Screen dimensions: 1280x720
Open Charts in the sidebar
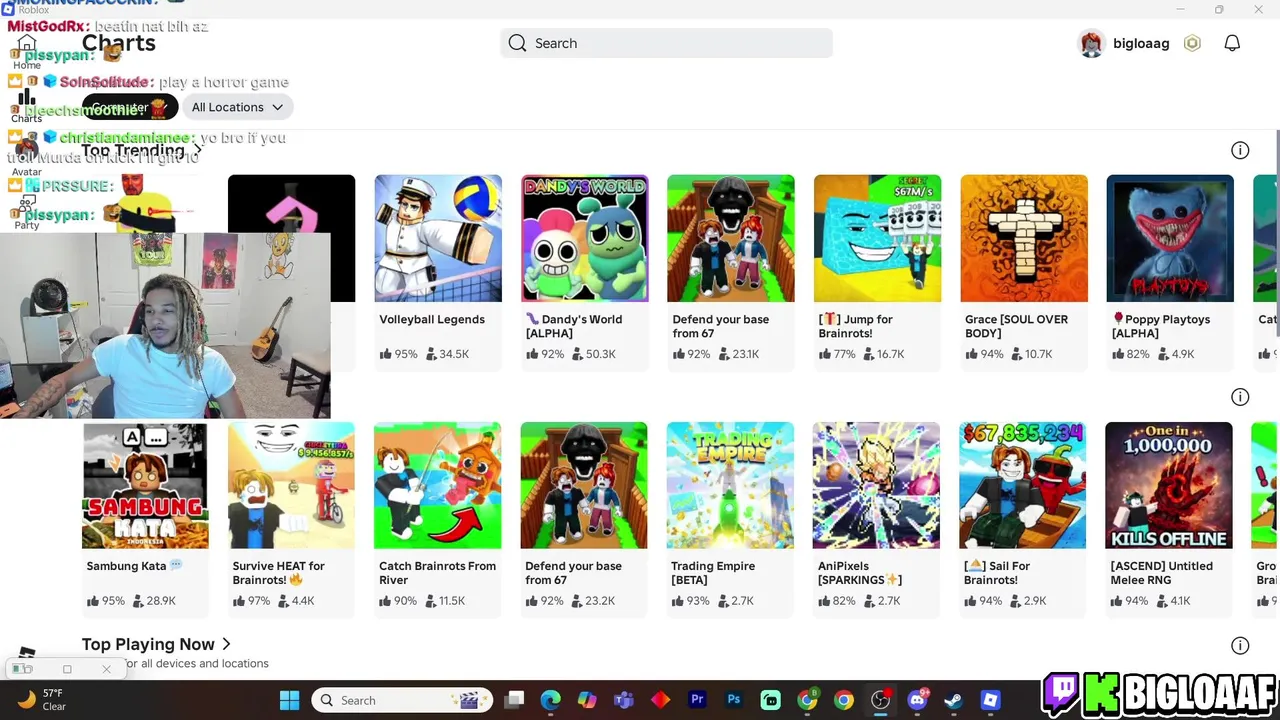pyautogui.click(x=27, y=106)
